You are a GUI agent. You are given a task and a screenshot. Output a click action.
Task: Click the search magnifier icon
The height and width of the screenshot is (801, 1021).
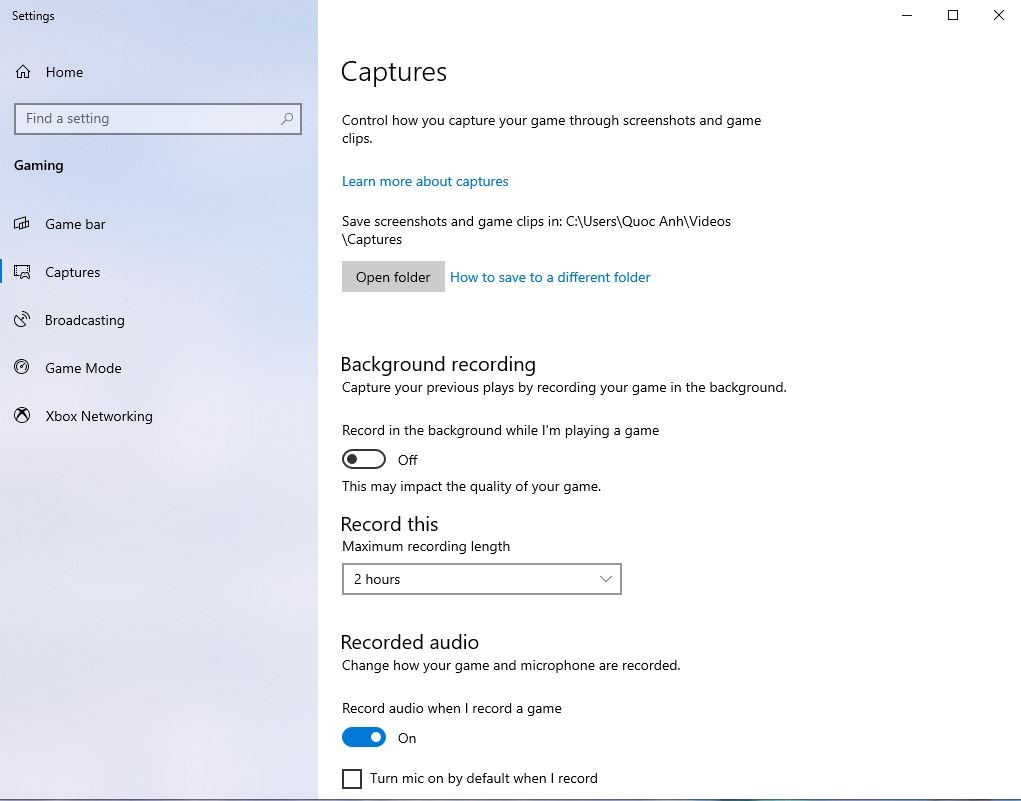click(x=287, y=119)
